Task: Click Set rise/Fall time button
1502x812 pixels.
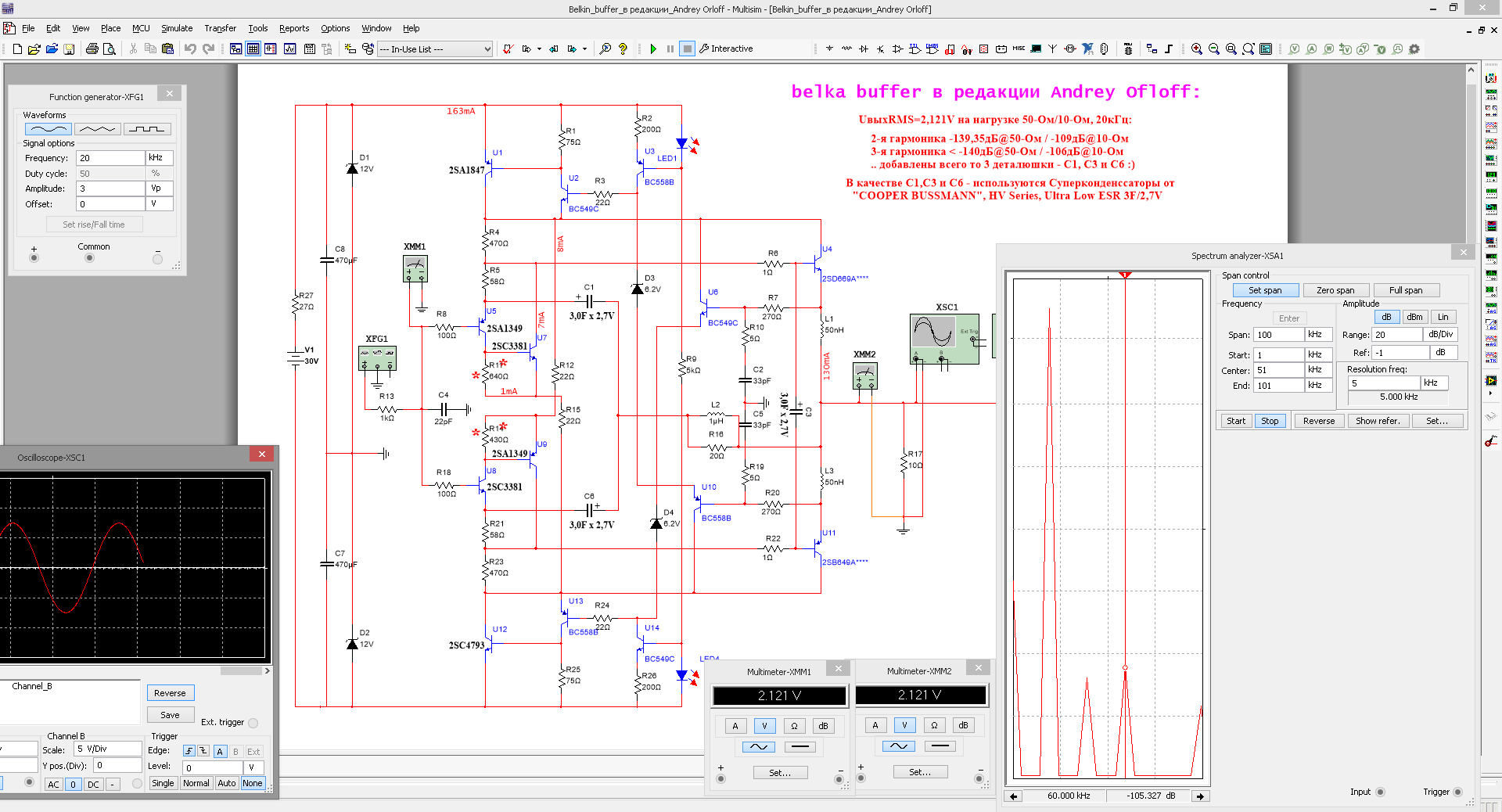Action: tap(94, 225)
